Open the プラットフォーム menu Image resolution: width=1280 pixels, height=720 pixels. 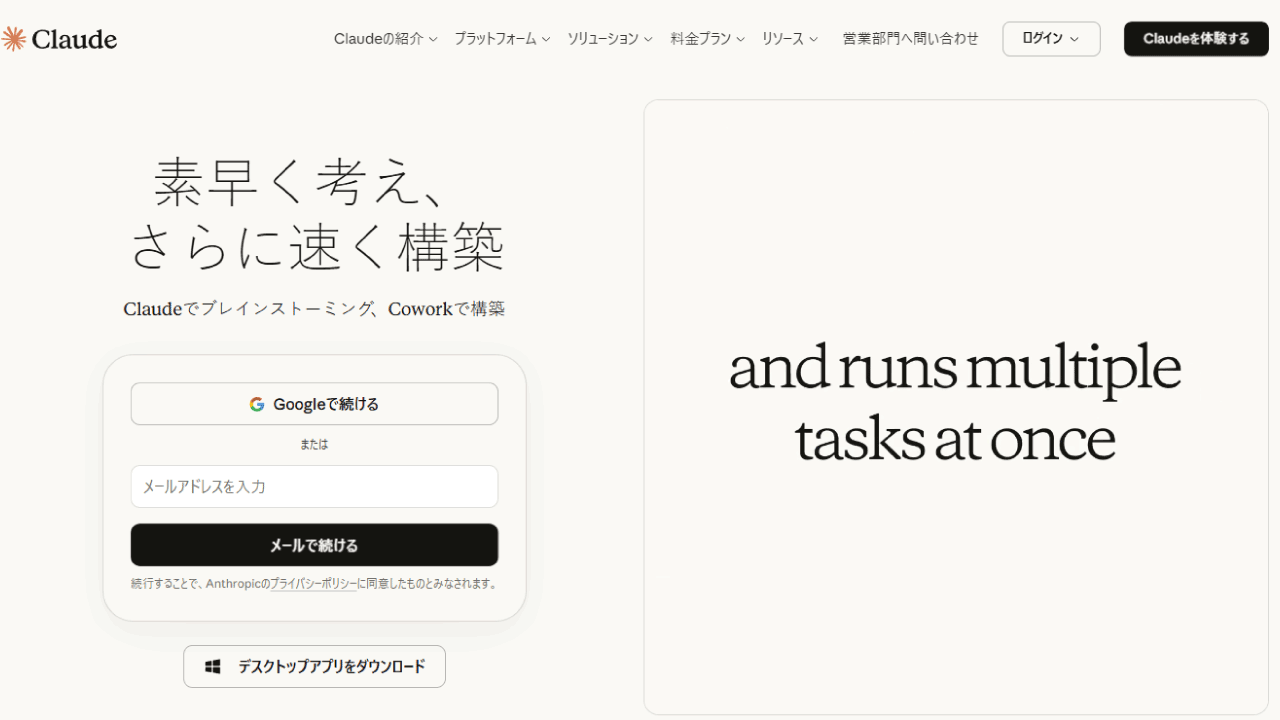coord(495,39)
